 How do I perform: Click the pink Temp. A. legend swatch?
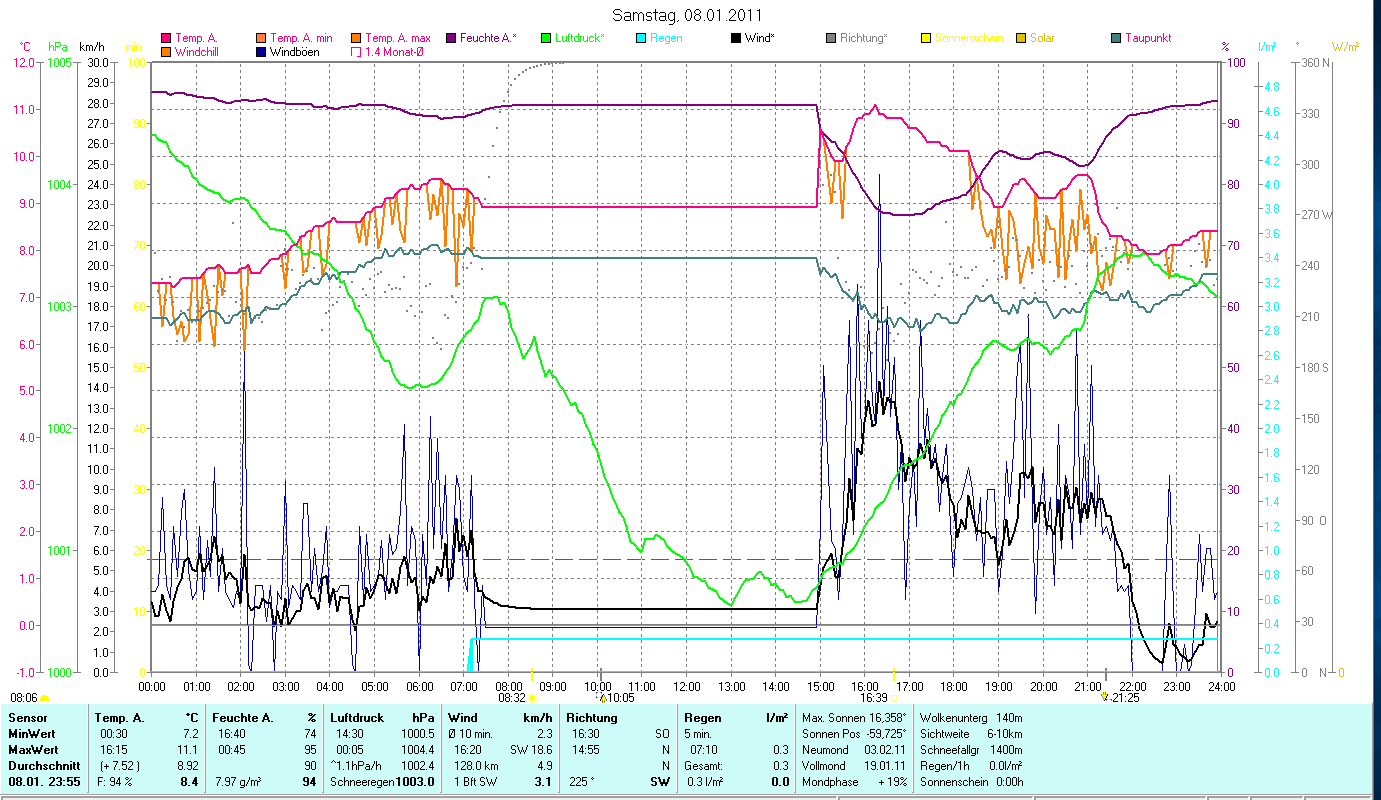(166, 38)
